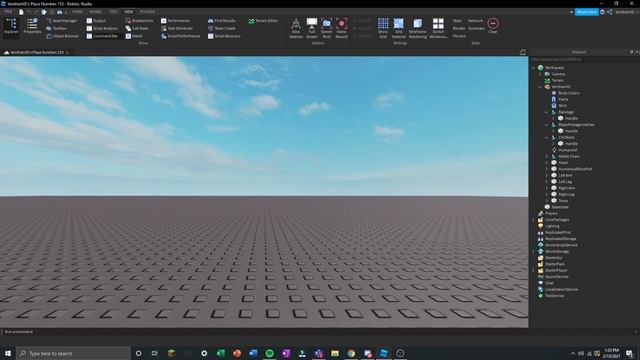Screen dimensions: 640x360
Task: Switch to the VIEW ribbon tab
Action: pyautogui.click(x=129, y=12)
